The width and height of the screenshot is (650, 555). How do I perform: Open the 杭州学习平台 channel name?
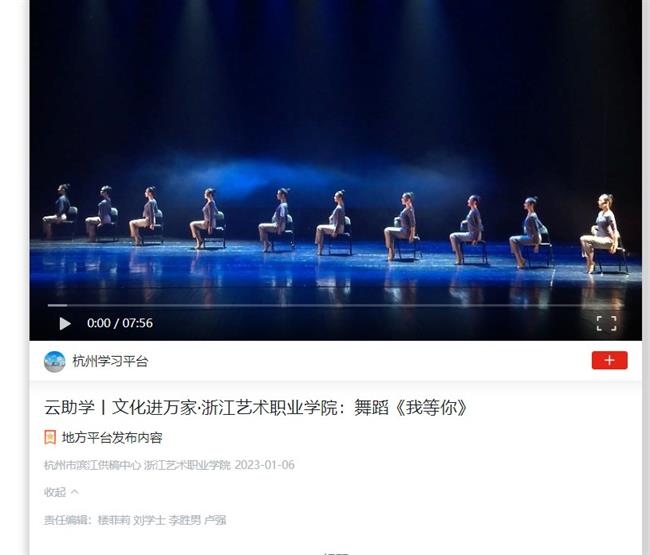pyautogui.click(x=110, y=361)
